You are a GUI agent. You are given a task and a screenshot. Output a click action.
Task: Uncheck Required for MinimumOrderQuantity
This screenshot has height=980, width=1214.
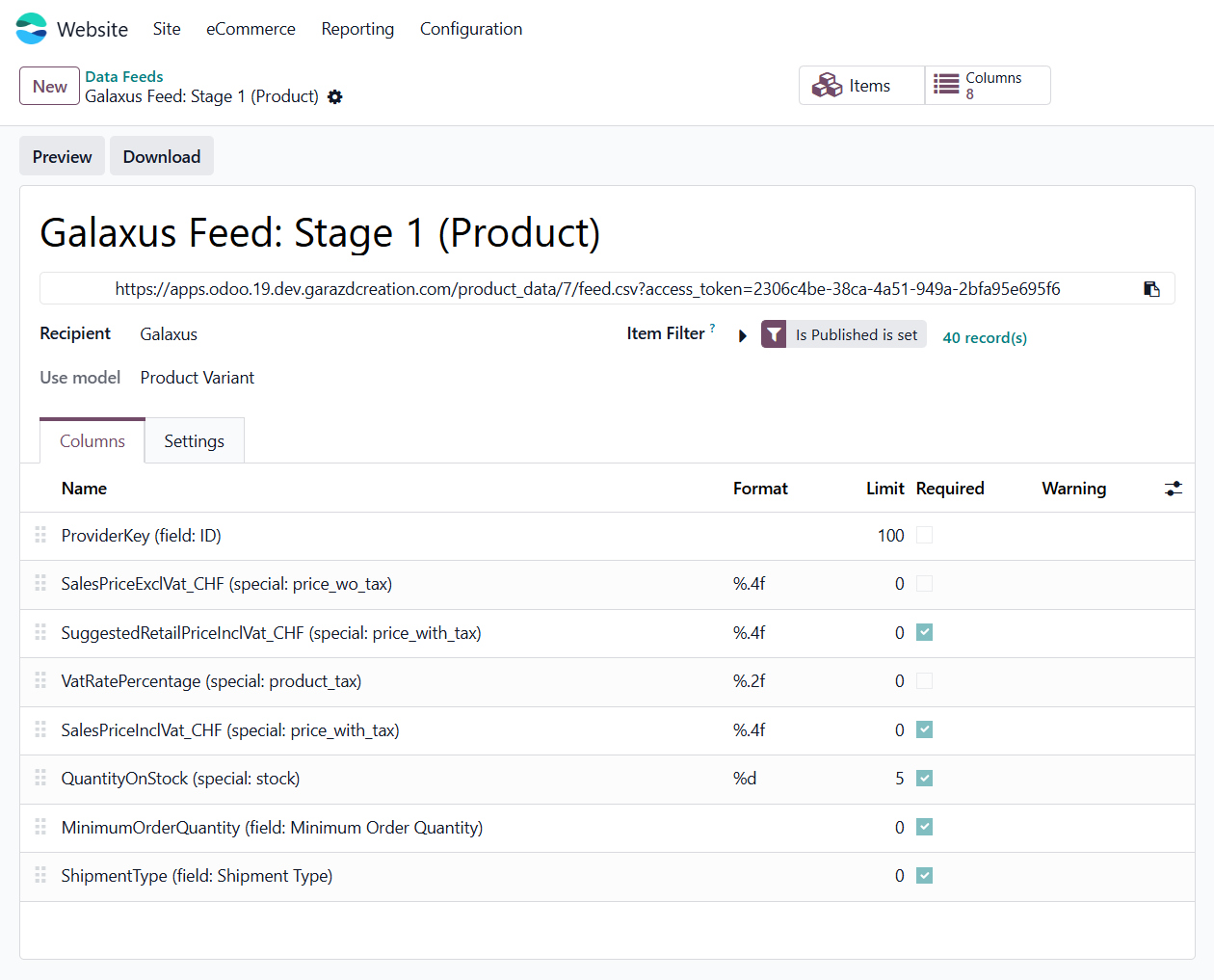[x=924, y=827]
